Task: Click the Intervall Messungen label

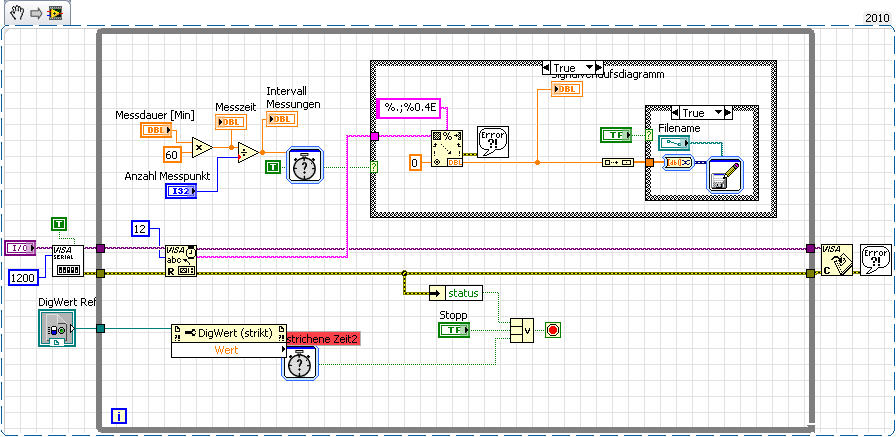Action: click(294, 98)
